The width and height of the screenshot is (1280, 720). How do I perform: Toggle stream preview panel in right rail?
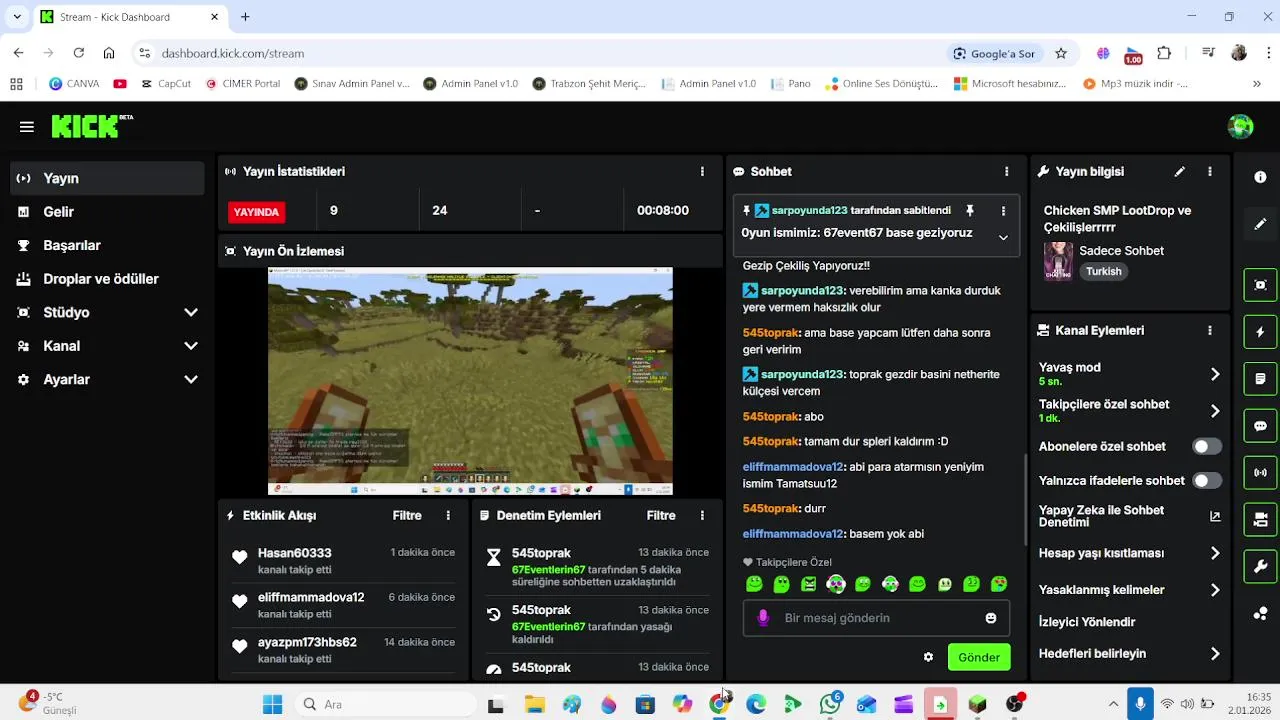tap(1260, 285)
